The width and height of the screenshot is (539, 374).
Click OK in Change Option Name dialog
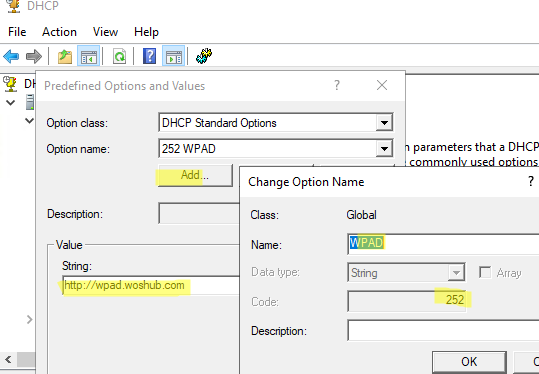coord(469,362)
